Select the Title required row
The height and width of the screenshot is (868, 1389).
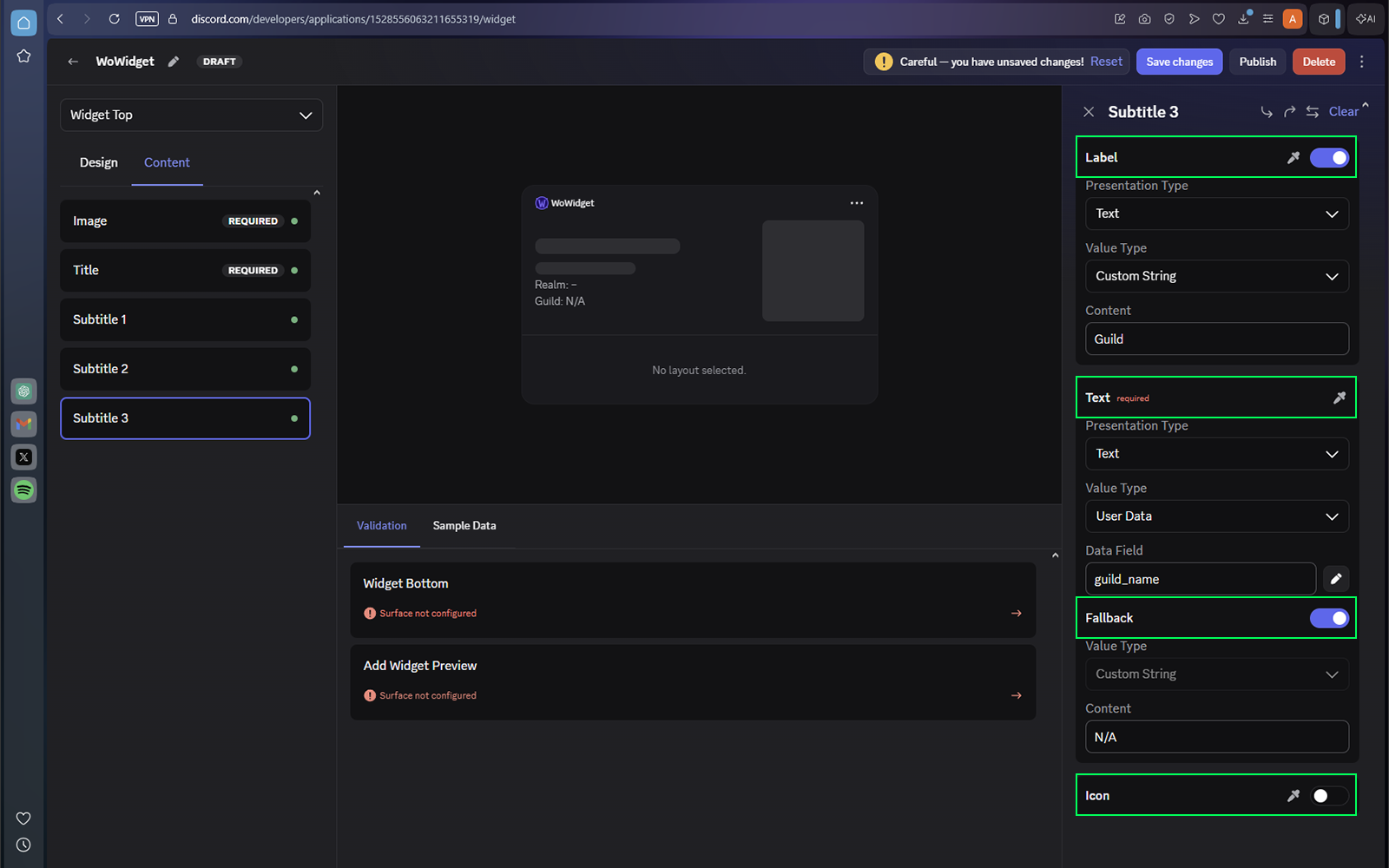tap(185, 271)
